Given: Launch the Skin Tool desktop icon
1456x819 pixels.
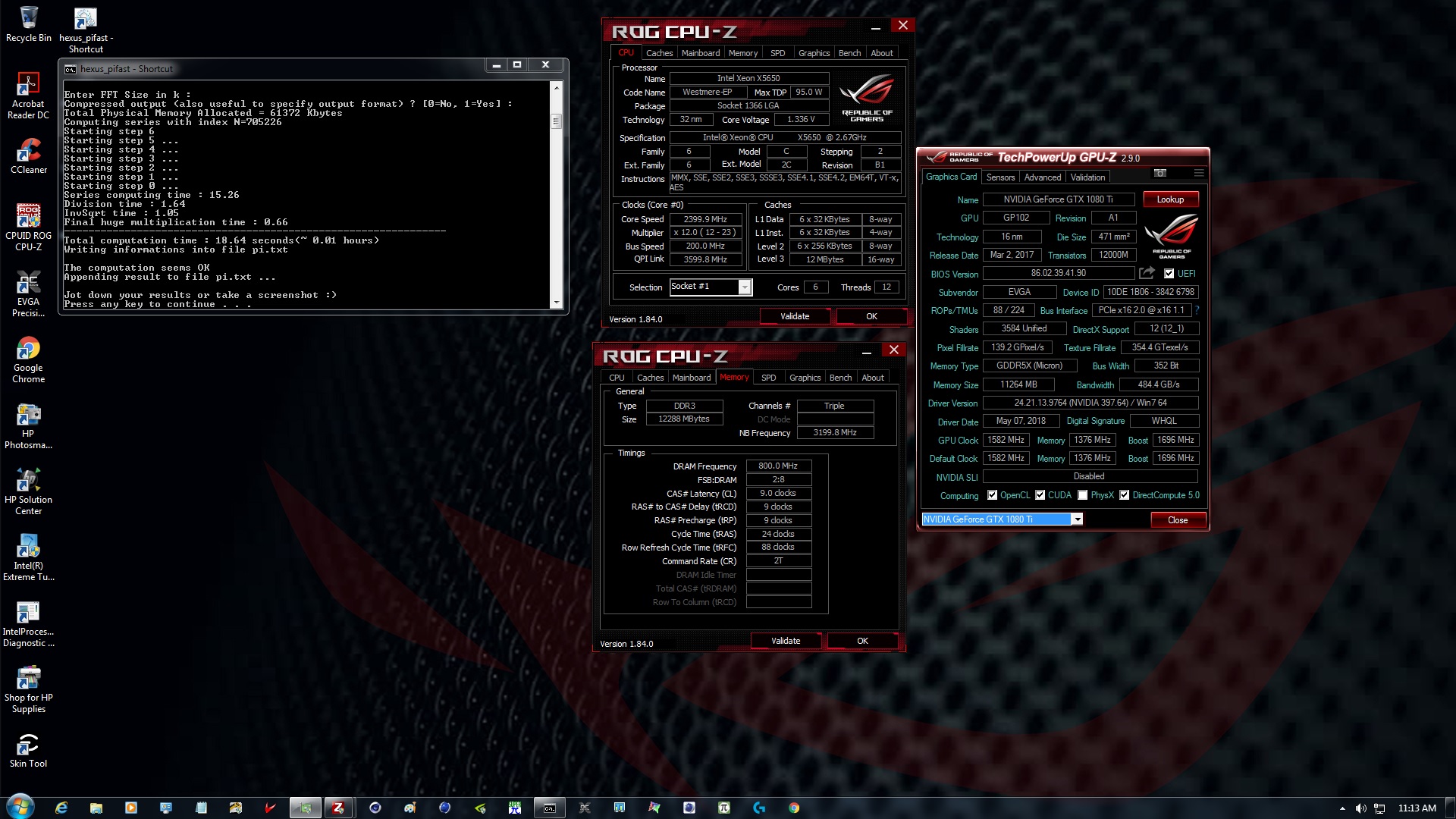Looking at the screenshot, I should pos(28,751).
